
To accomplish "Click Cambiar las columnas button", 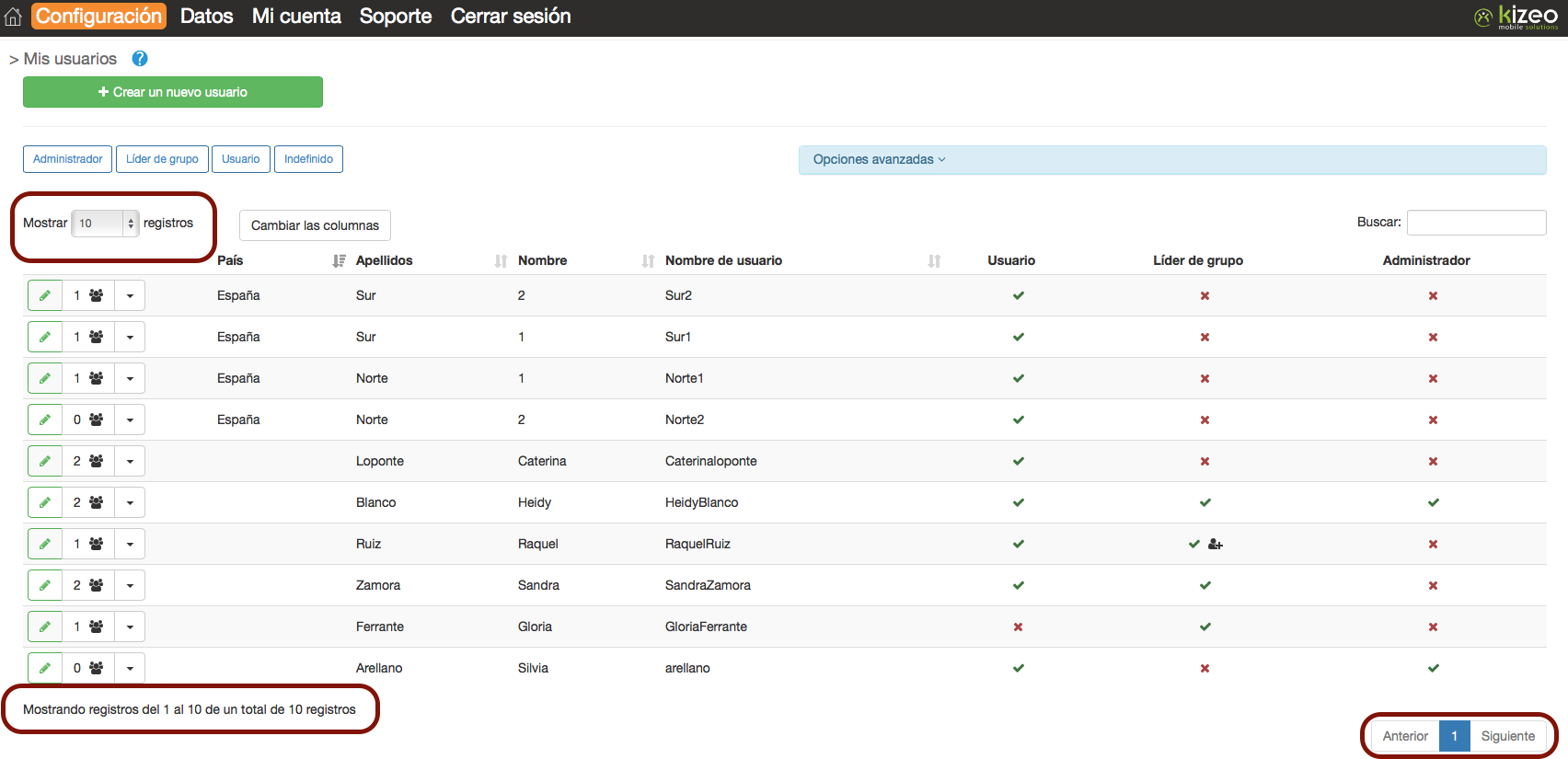I will click(x=315, y=225).
